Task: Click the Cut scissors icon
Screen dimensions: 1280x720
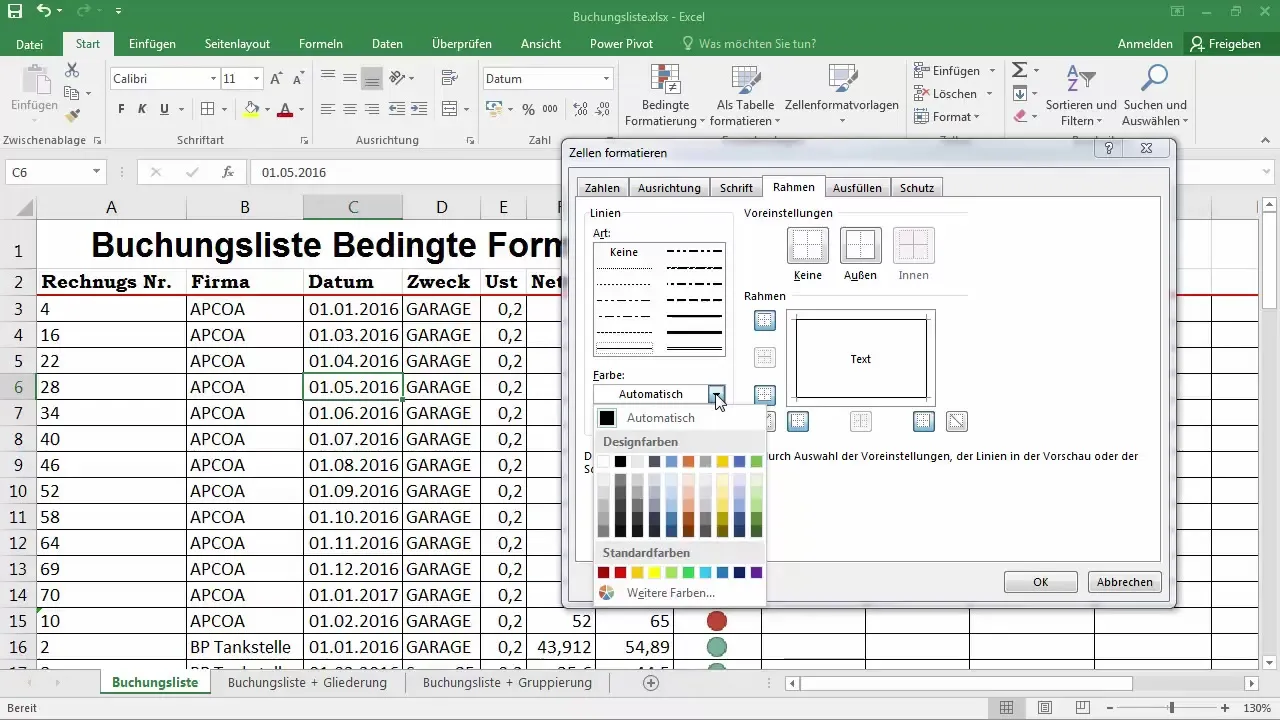Action: click(x=72, y=70)
